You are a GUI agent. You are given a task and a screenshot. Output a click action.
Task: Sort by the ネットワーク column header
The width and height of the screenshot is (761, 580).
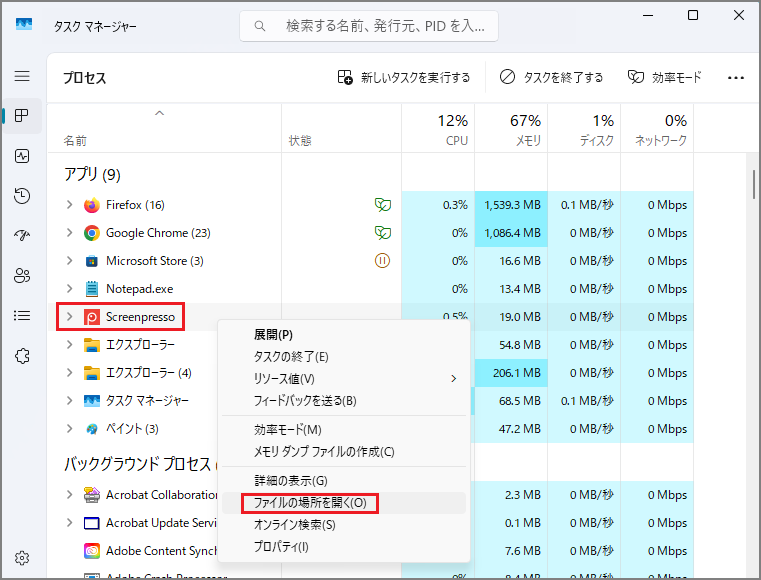(x=657, y=129)
